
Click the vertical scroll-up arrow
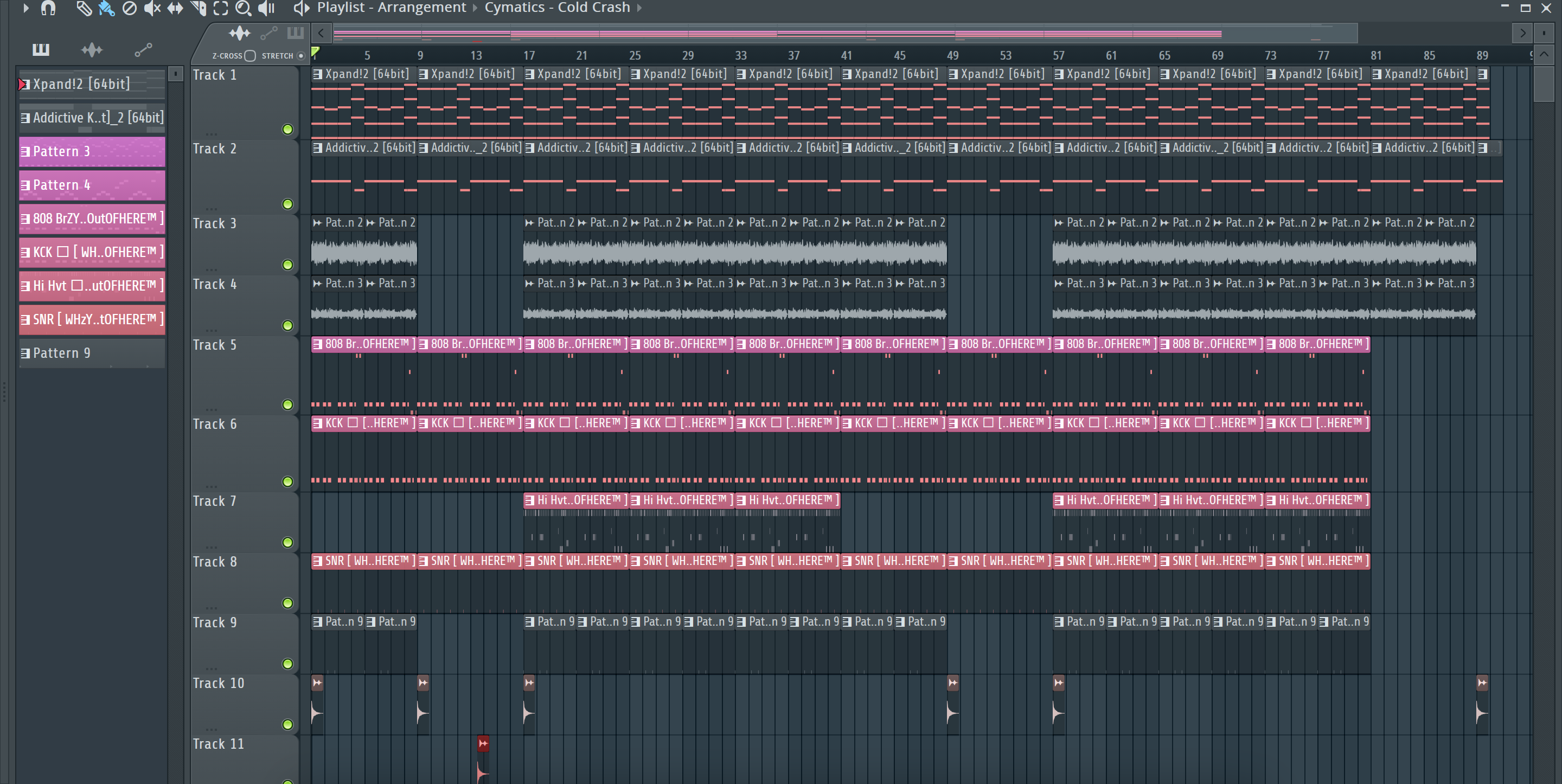[1544, 55]
